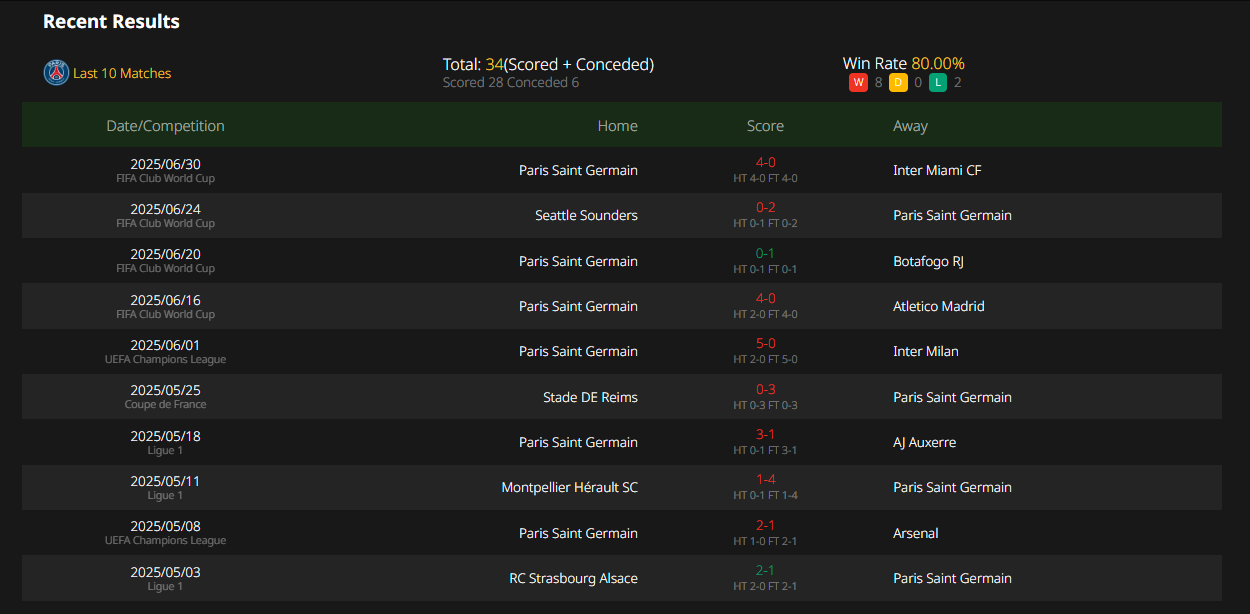This screenshot has width=1250, height=614.
Task: Click the Botafogo RJ team name
Action: [928, 261]
